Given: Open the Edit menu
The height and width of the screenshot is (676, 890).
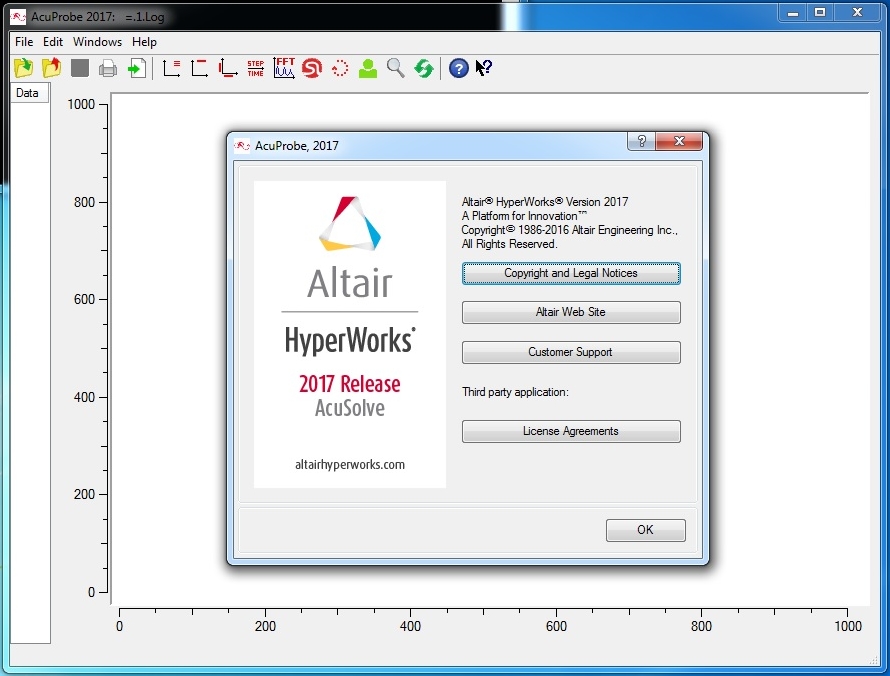Looking at the screenshot, I should pyautogui.click(x=53, y=42).
